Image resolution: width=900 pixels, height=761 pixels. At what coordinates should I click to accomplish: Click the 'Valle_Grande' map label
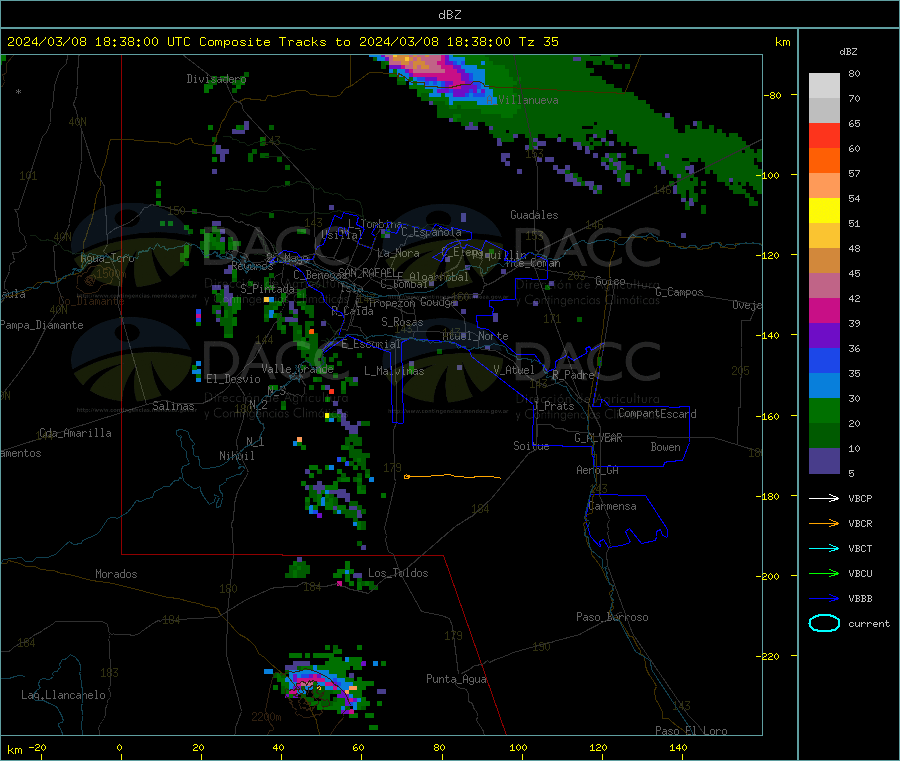coord(297,369)
